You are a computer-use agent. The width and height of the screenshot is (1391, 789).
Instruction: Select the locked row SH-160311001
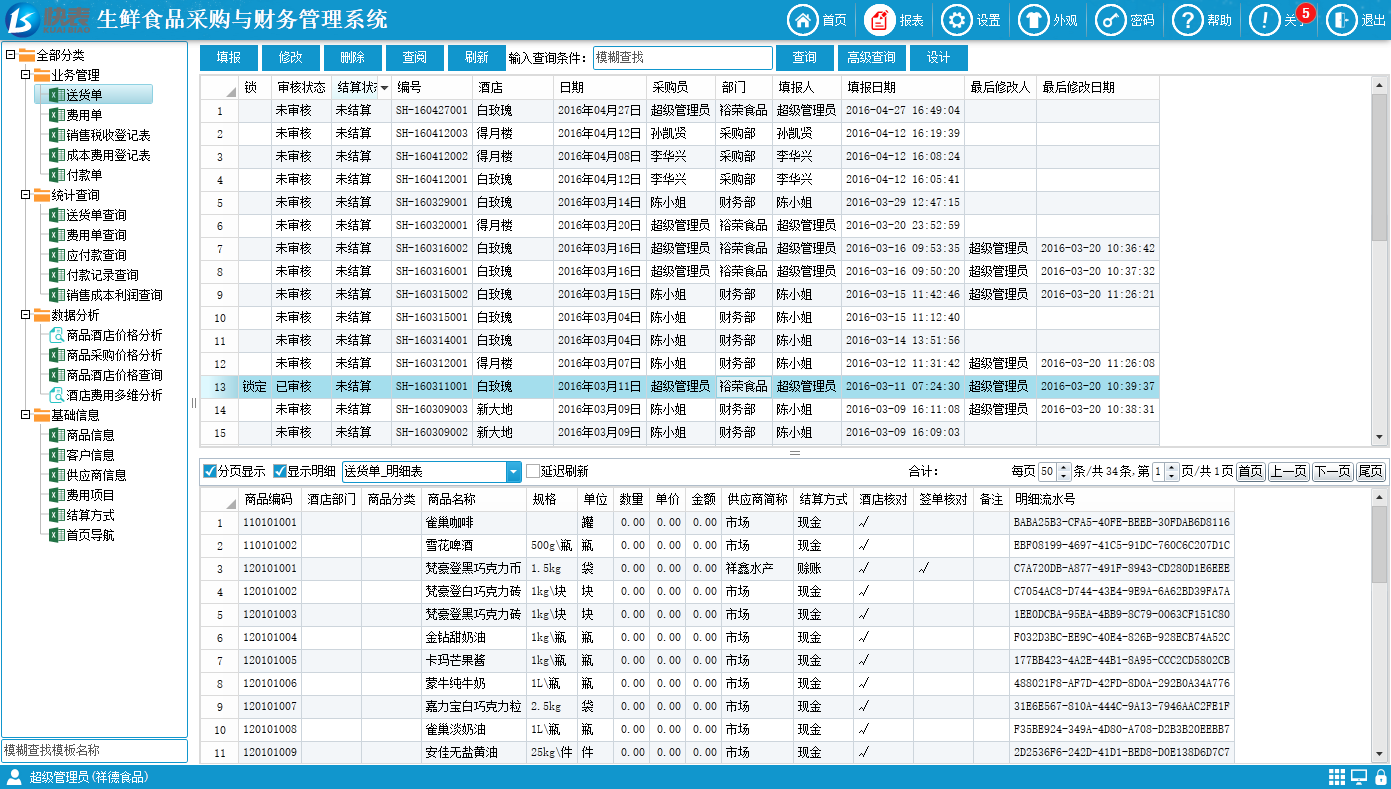[x=680, y=386]
